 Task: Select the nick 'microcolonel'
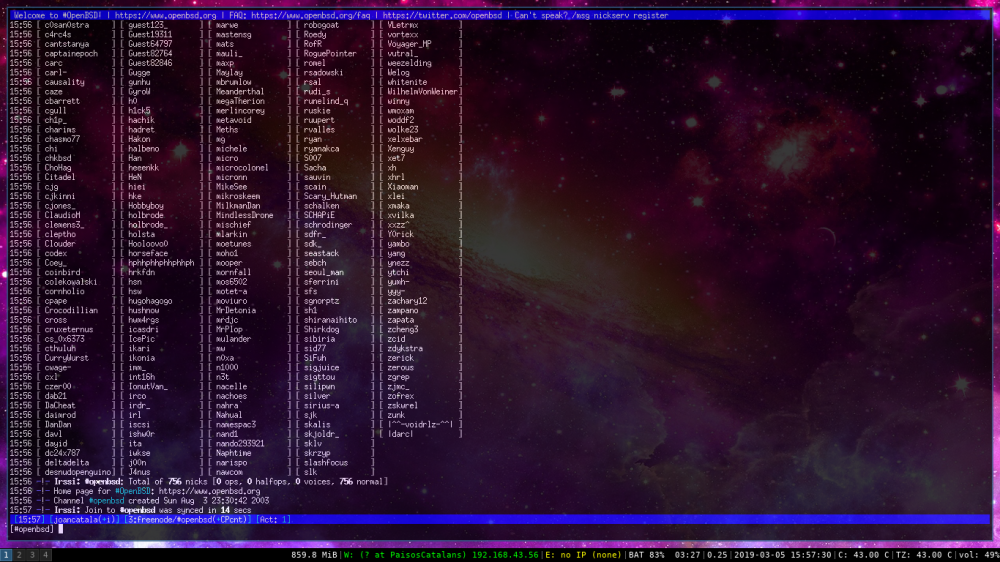pos(242,168)
